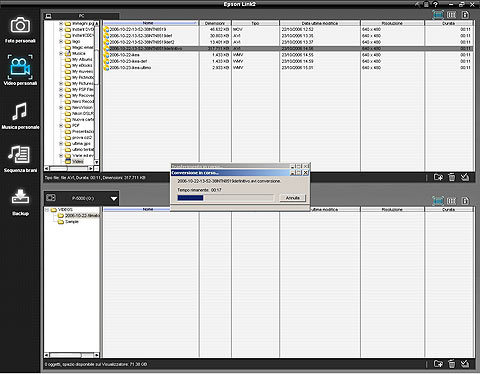
Task: Click trash icon in bottom P-5000 pane
Action: click(x=452, y=364)
